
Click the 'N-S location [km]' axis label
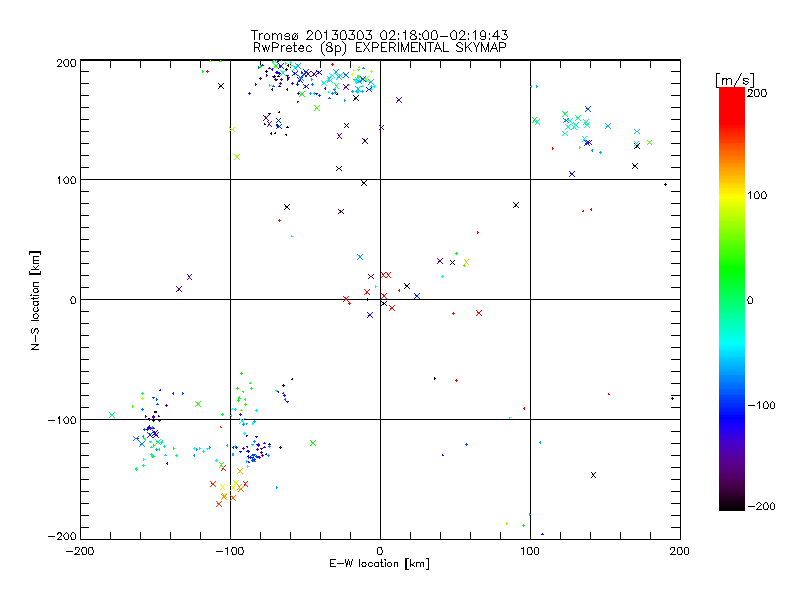click(35, 300)
